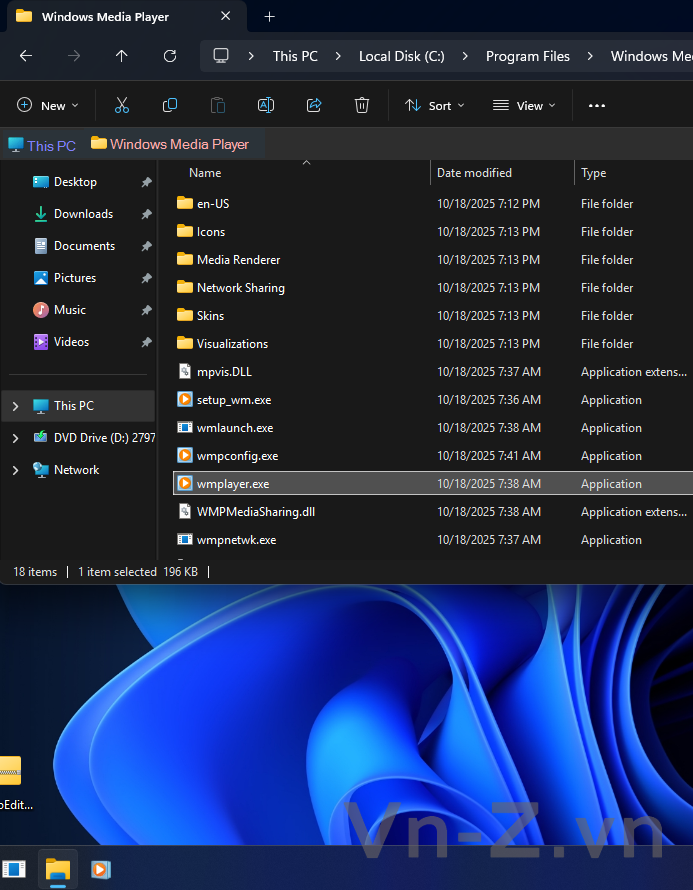This screenshot has width=693, height=890.
Task: Launch Windows Media Player from the taskbar
Action: pyautogui.click(x=101, y=869)
